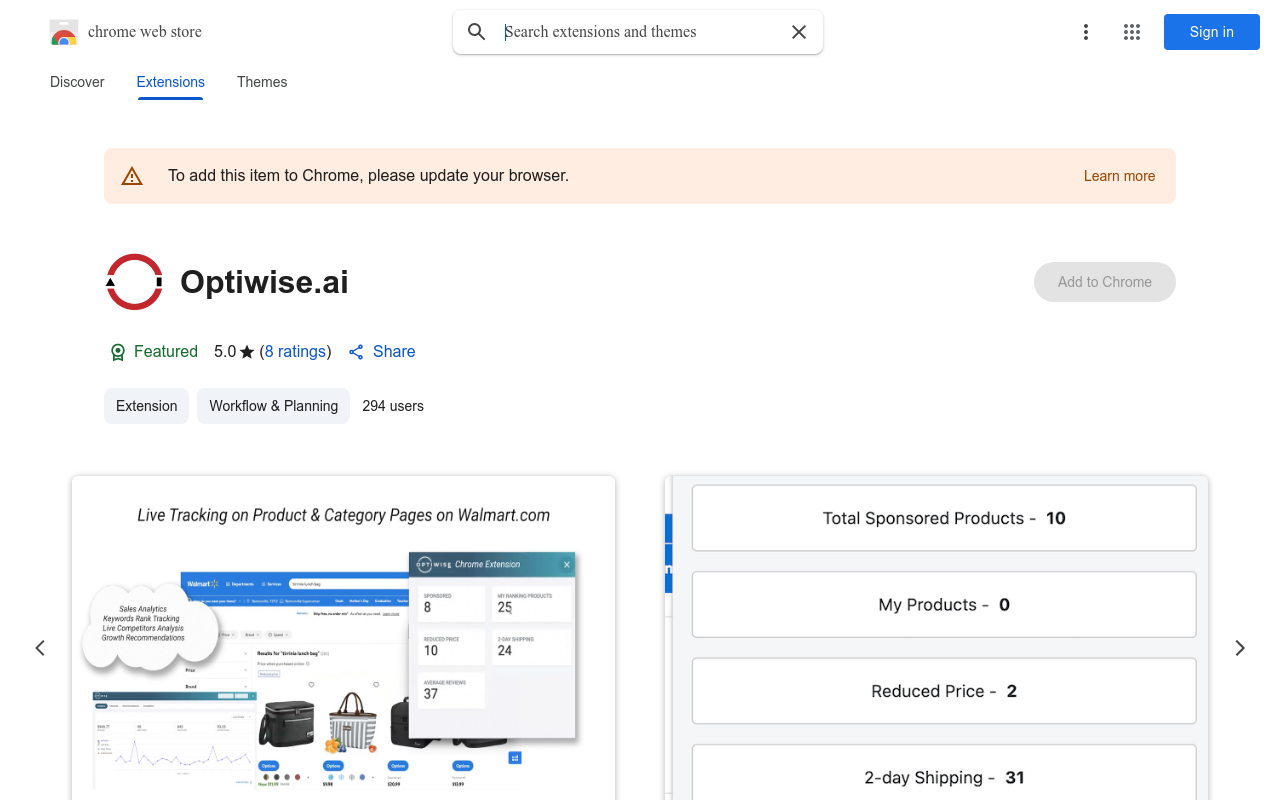Open the 8 ratings link
Viewport: 1280px width, 800px height.
click(295, 352)
